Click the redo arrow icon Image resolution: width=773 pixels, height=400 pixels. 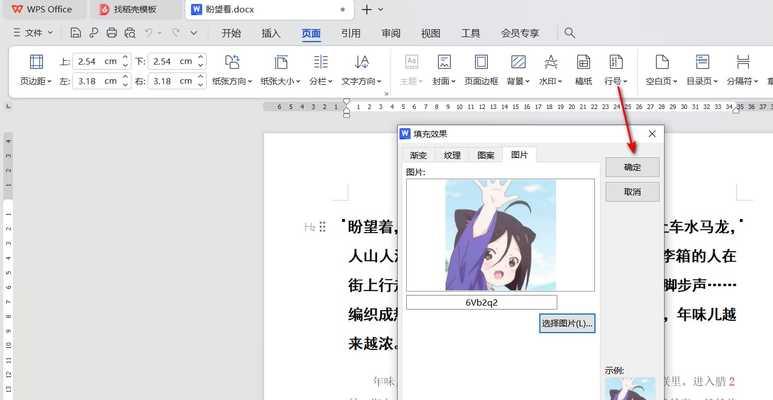coord(176,33)
